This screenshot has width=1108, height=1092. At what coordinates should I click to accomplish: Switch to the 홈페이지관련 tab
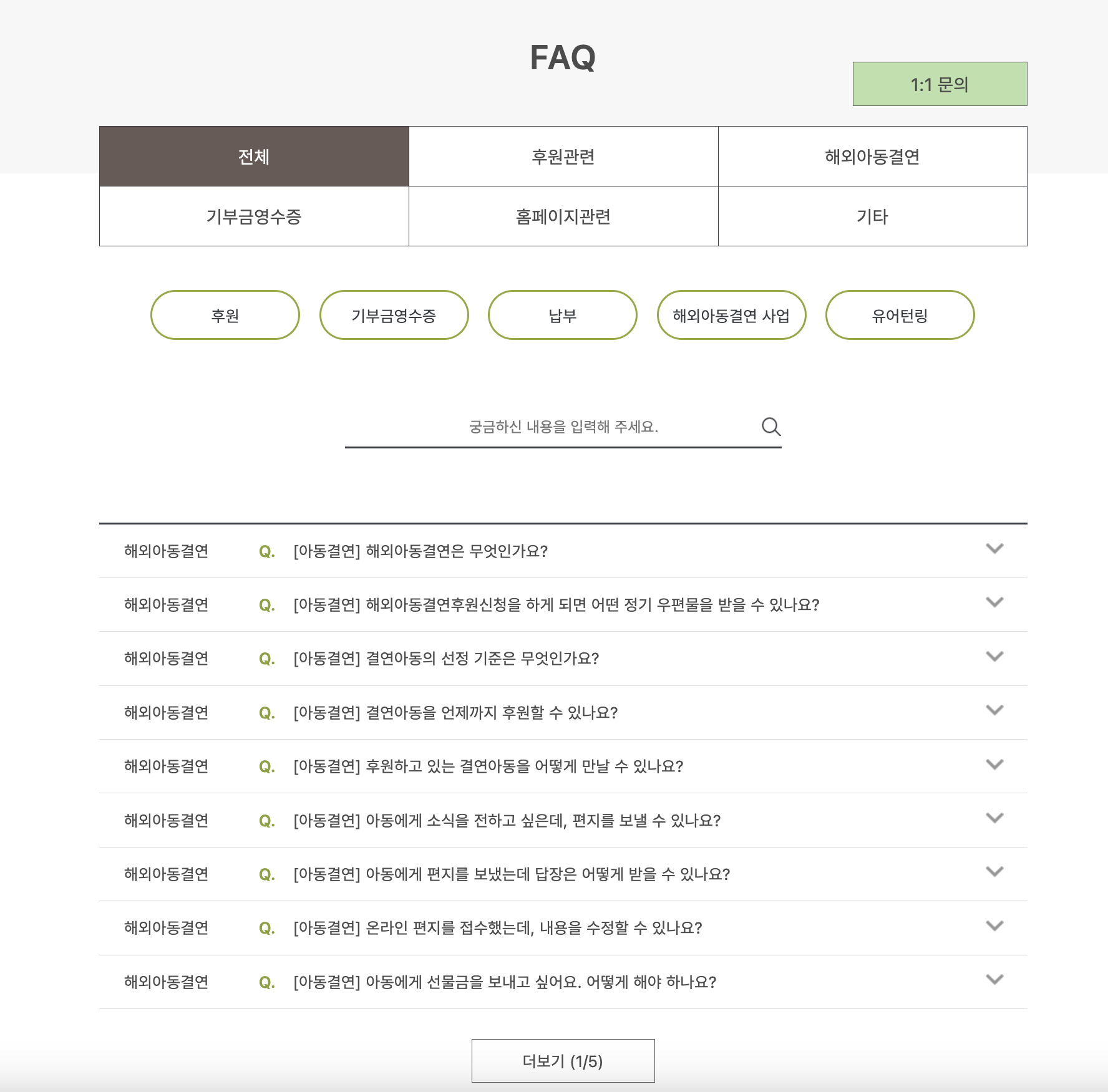pyautogui.click(x=562, y=216)
